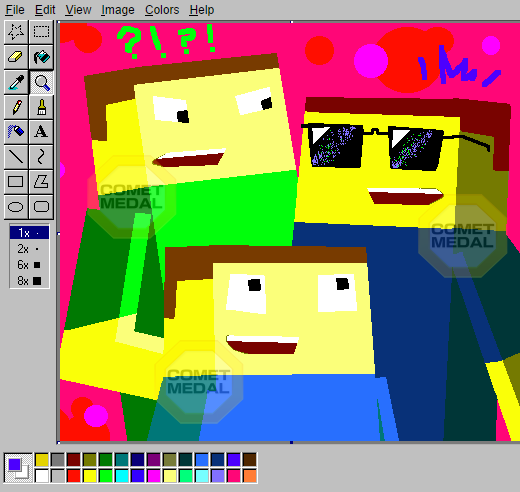Click the canvas bottom-center resize handle
The width and height of the screenshot is (520, 492).
tap(292, 442)
